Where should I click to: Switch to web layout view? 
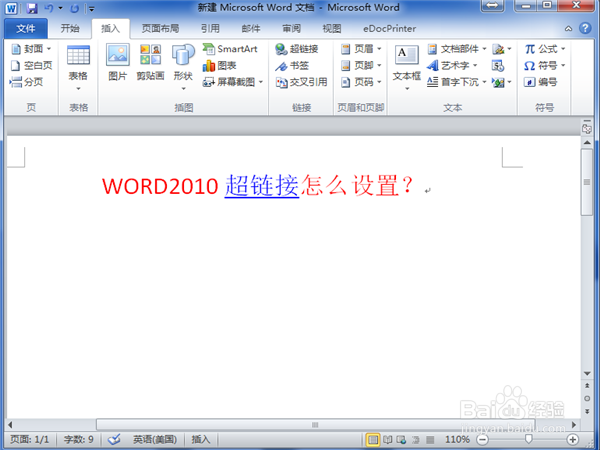tap(401, 440)
